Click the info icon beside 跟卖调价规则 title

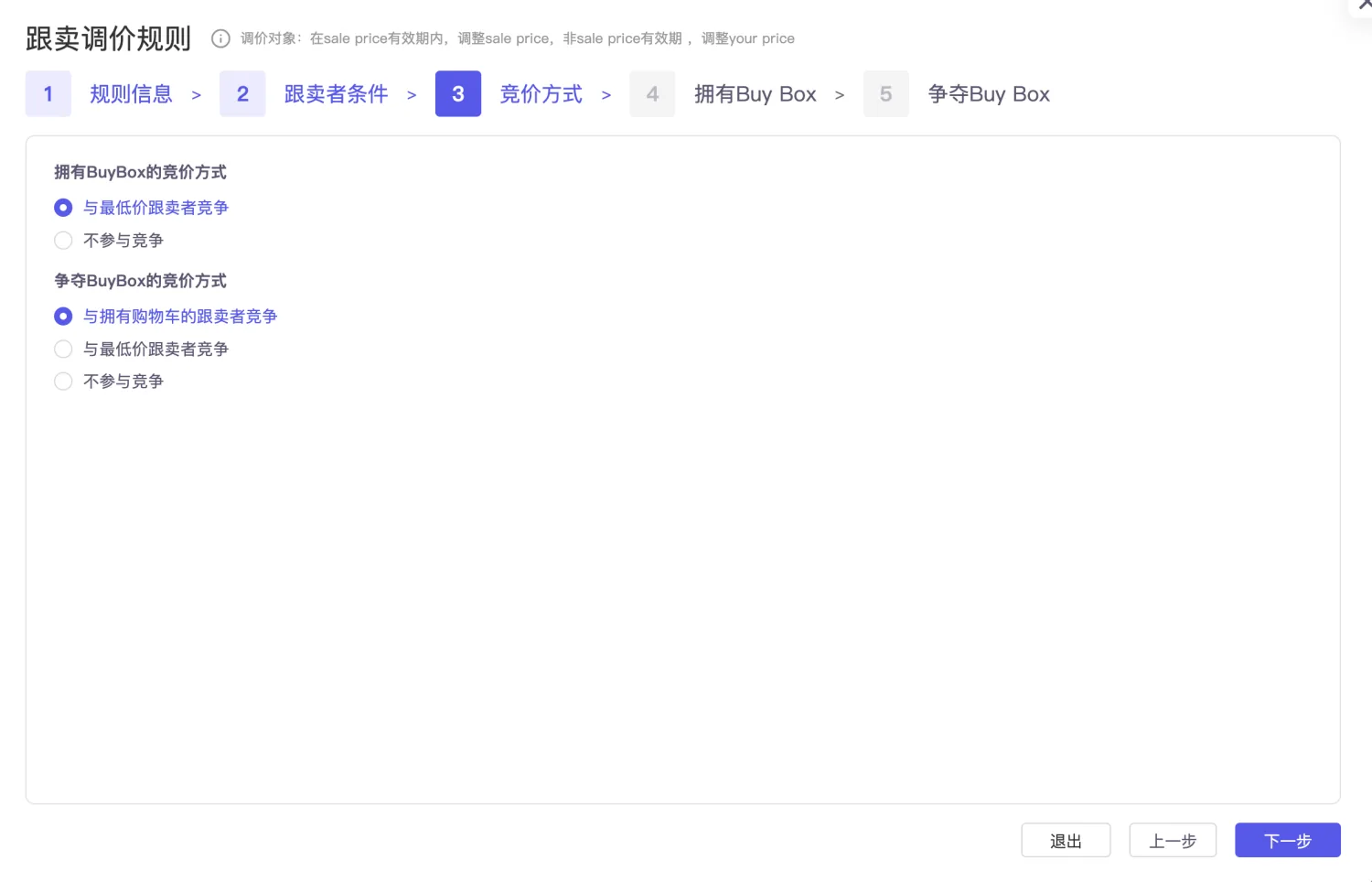[x=220, y=38]
